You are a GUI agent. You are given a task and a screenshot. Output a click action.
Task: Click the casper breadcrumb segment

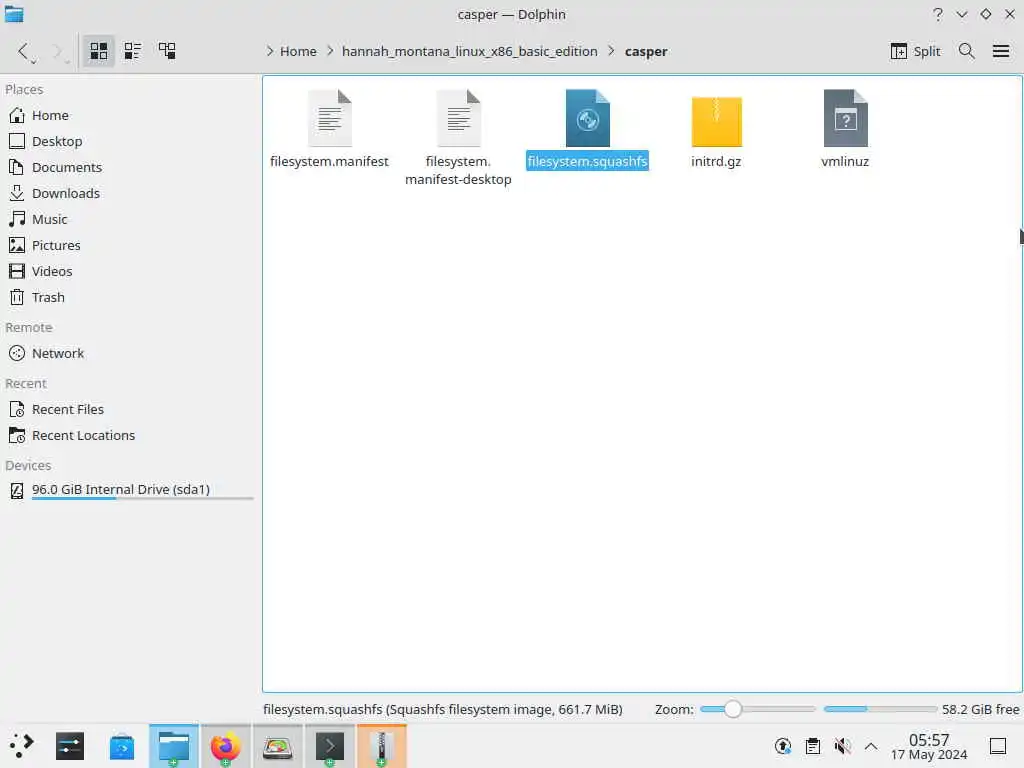pyautogui.click(x=646, y=51)
